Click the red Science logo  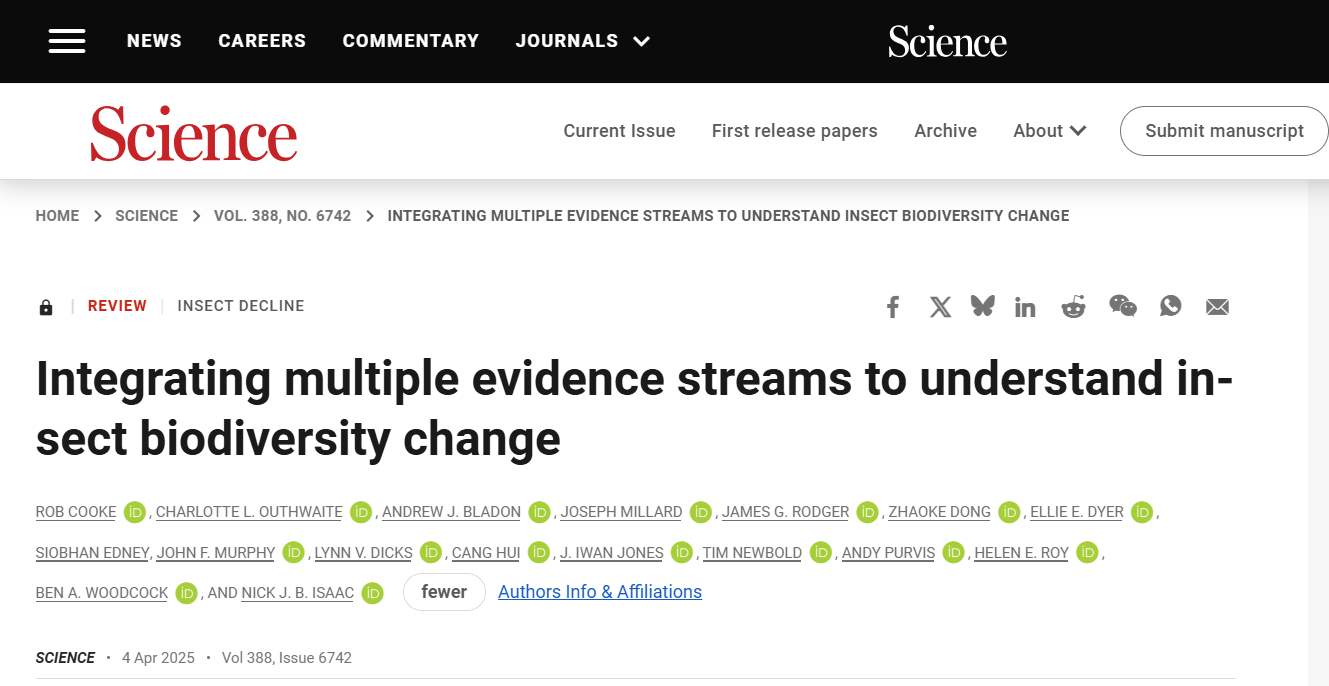click(194, 133)
